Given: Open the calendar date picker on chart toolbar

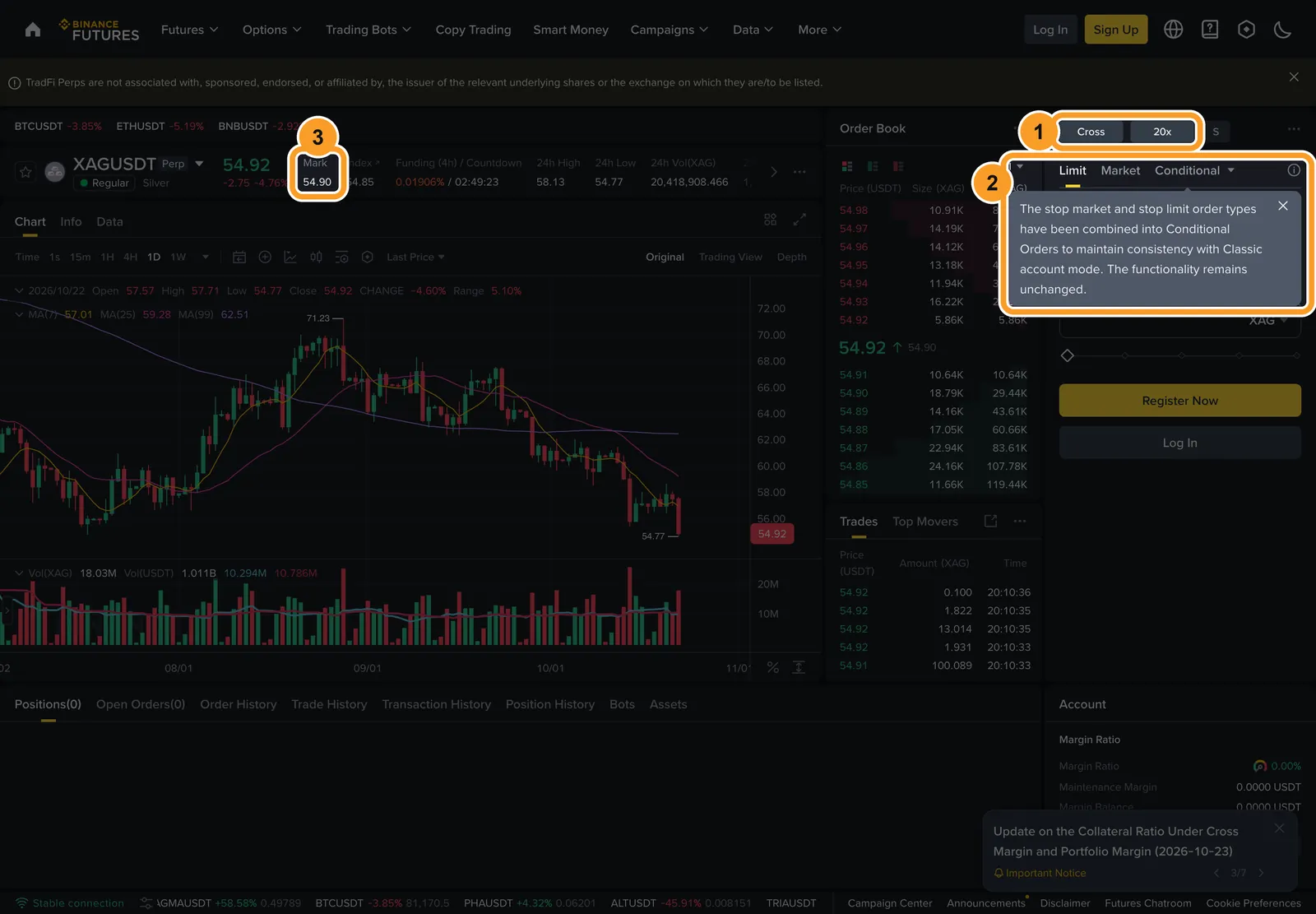Looking at the screenshot, I should [239, 257].
